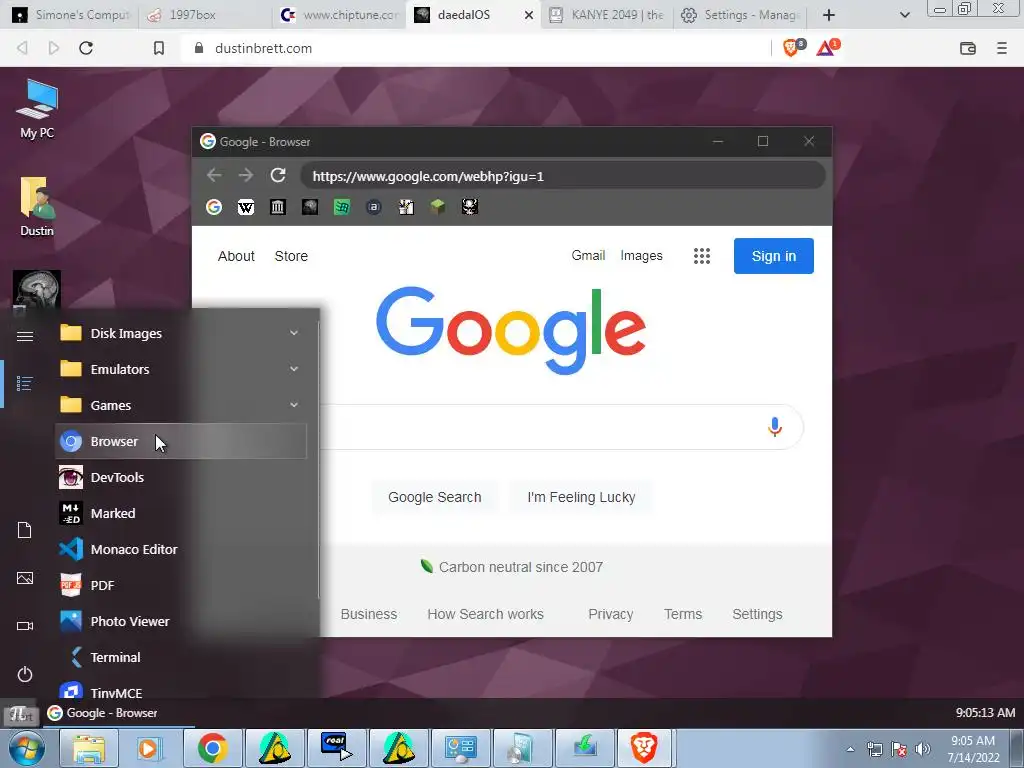Image resolution: width=1024 pixels, height=768 pixels.
Task: Open the My PC desktop icon
Action: pos(37,108)
